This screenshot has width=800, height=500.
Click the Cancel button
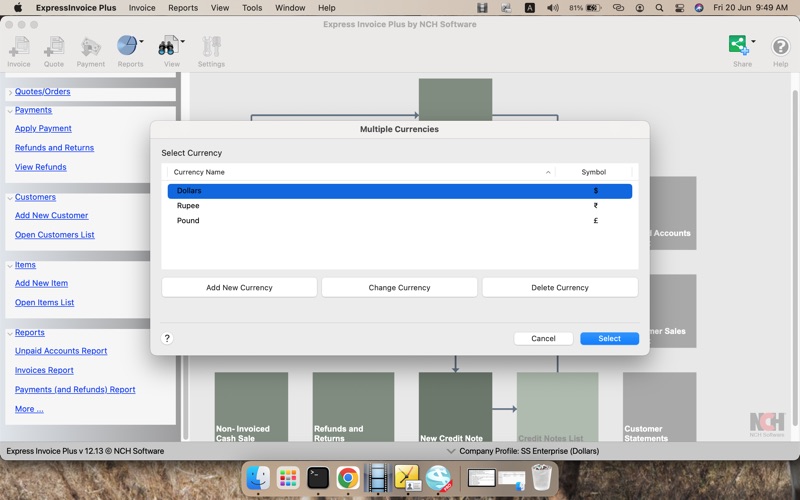click(543, 338)
